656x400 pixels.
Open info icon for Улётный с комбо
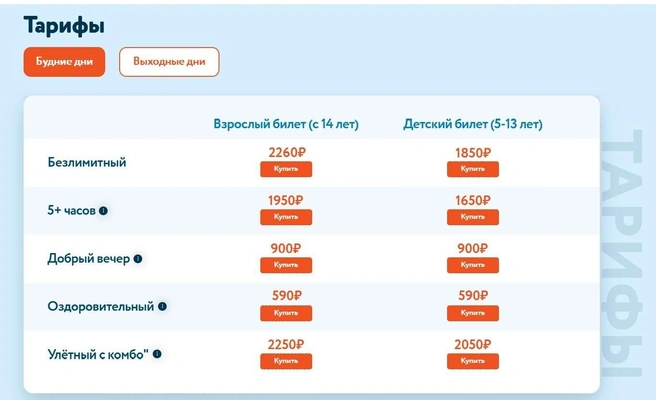157,354
